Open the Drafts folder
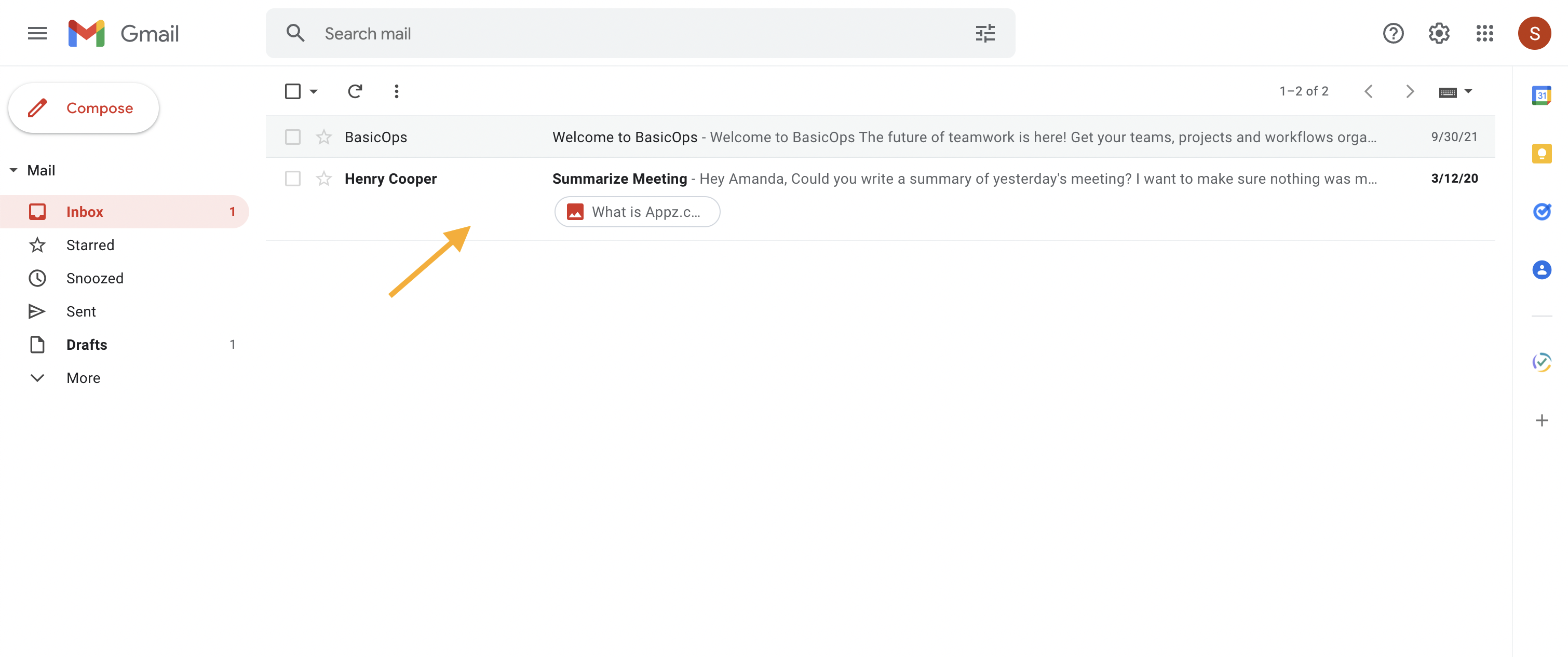1568x657 pixels. click(86, 345)
